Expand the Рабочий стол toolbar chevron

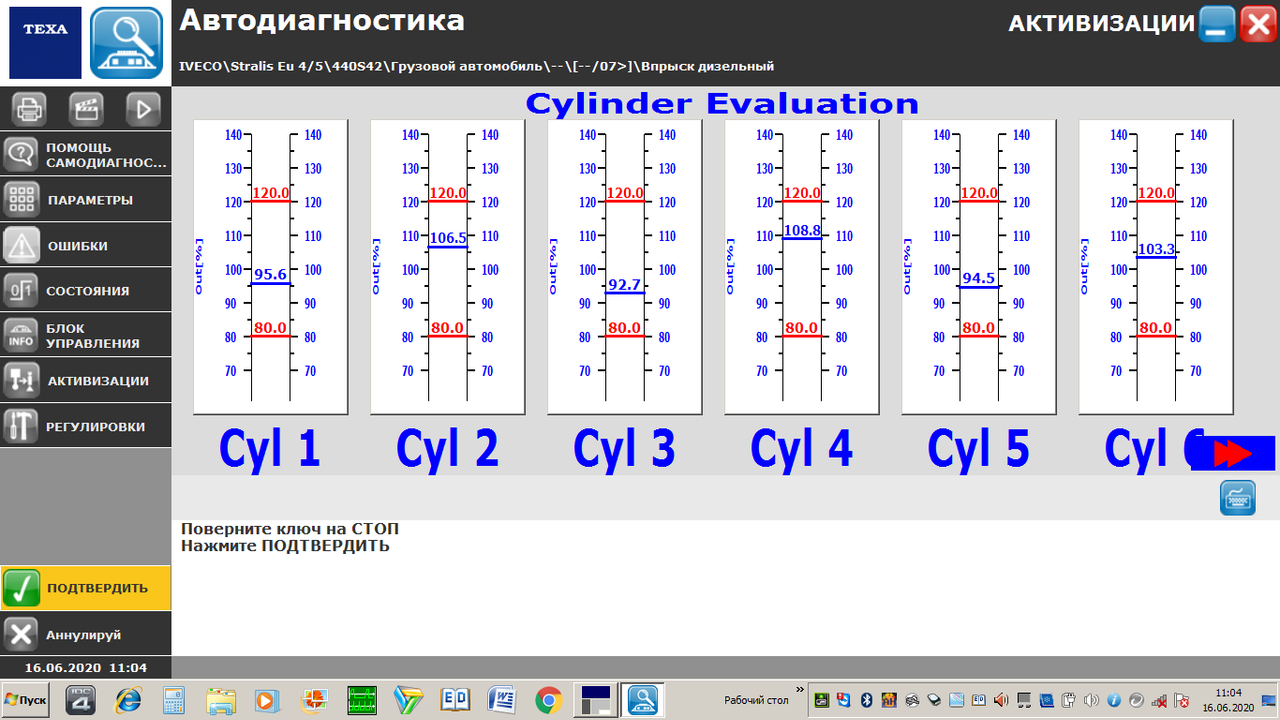pos(797,689)
